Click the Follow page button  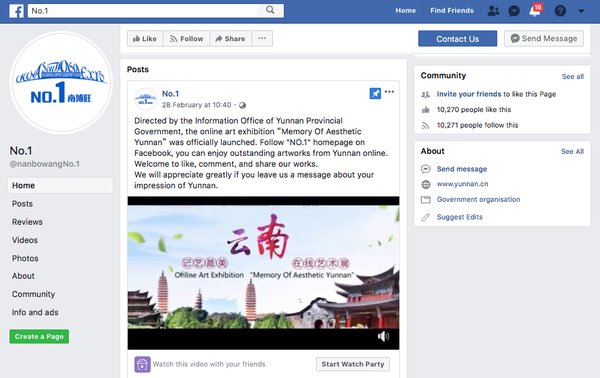coord(186,39)
